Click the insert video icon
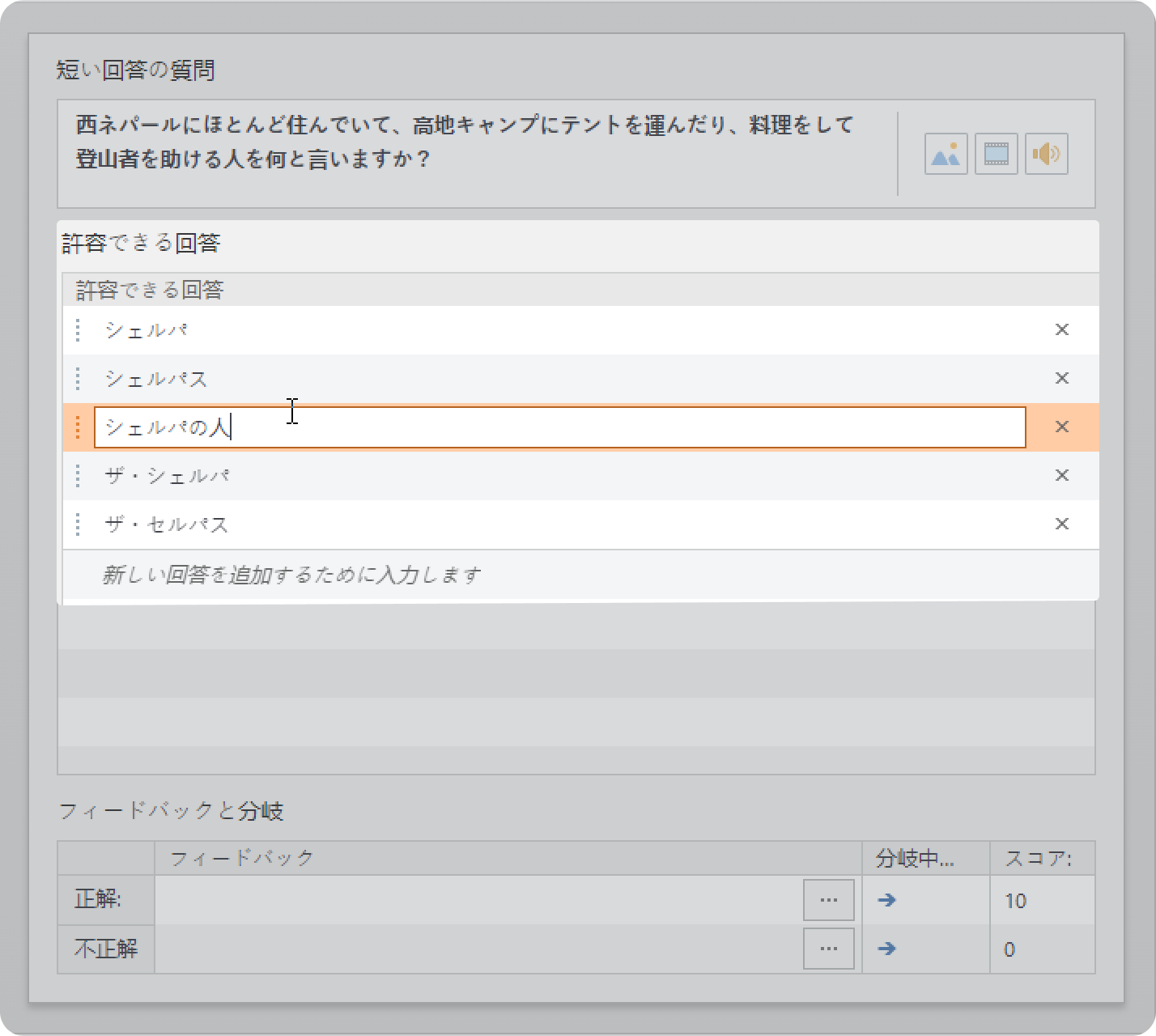The width and height of the screenshot is (1156, 1036). pyautogui.click(x=996, y=154)
